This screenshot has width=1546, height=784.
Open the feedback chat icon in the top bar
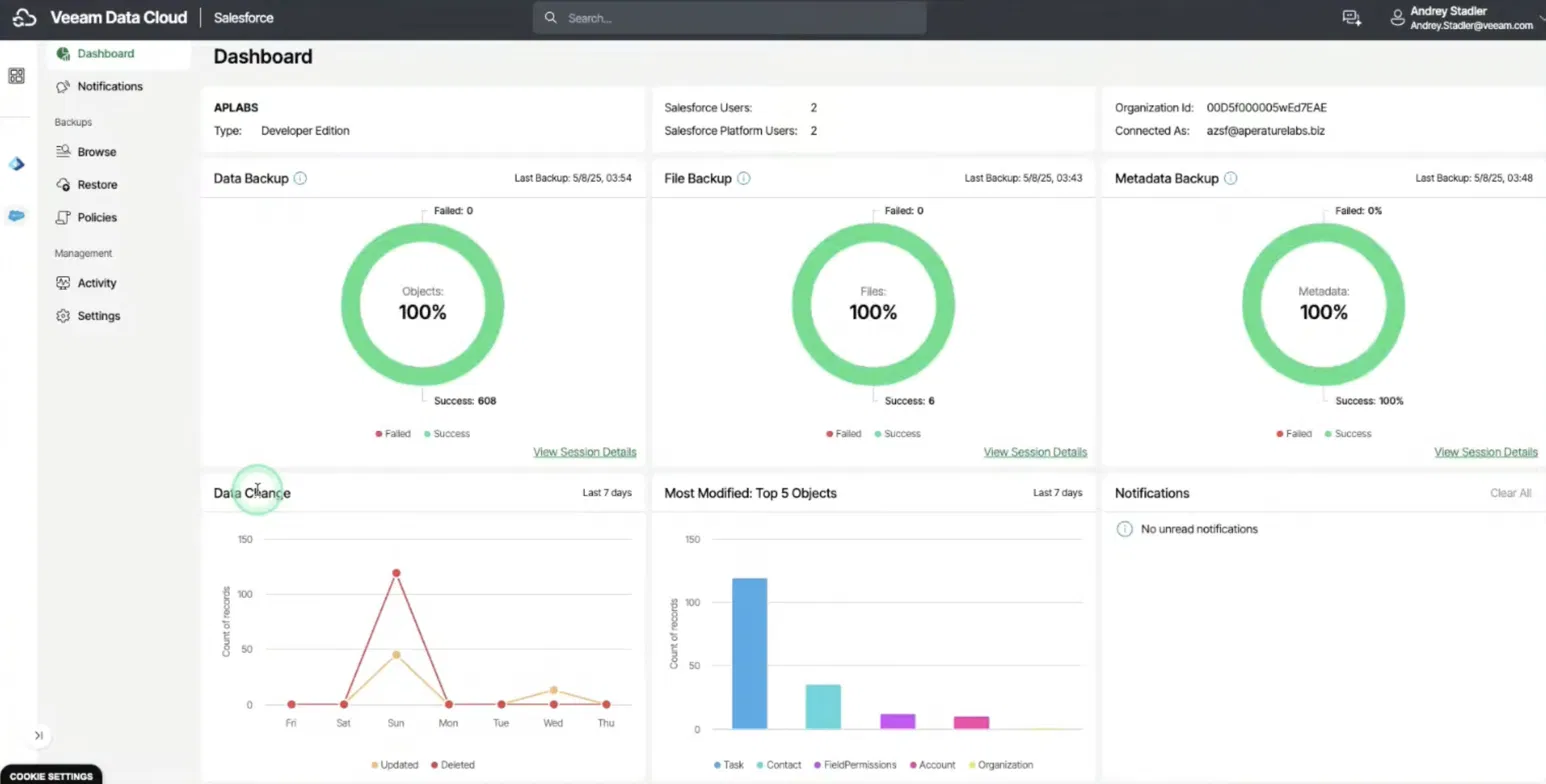[x=1352, y=18]
